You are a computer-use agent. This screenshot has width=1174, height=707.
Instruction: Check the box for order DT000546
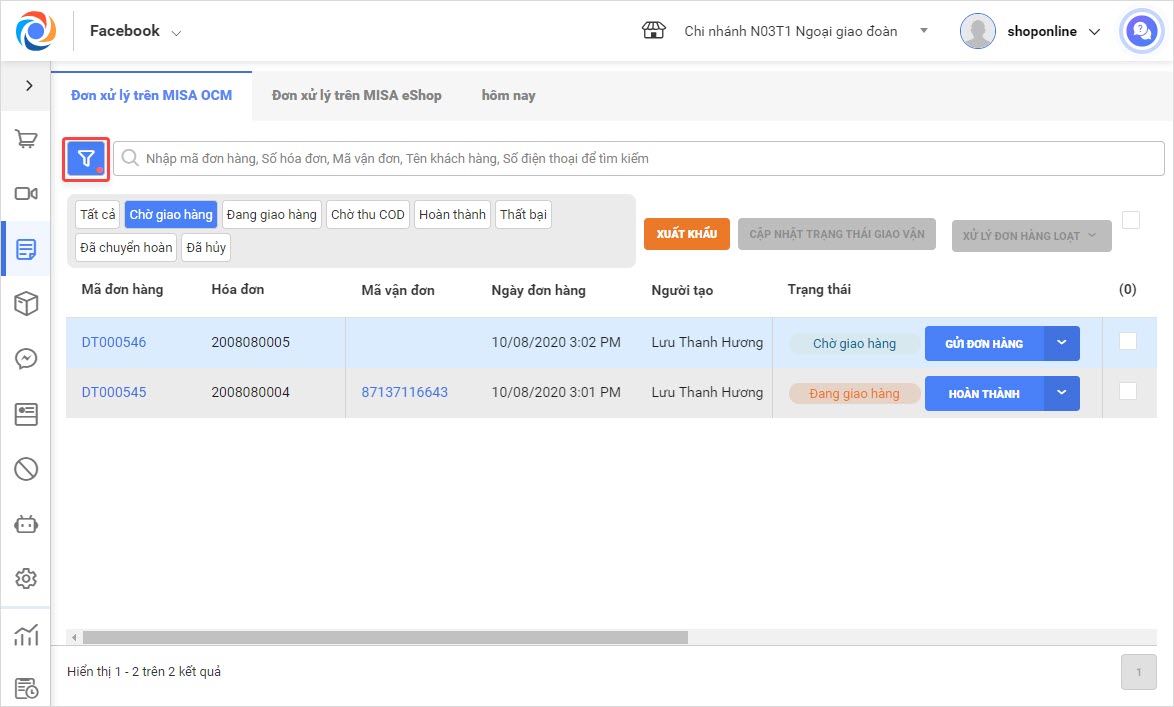(x=1128, y=341)
